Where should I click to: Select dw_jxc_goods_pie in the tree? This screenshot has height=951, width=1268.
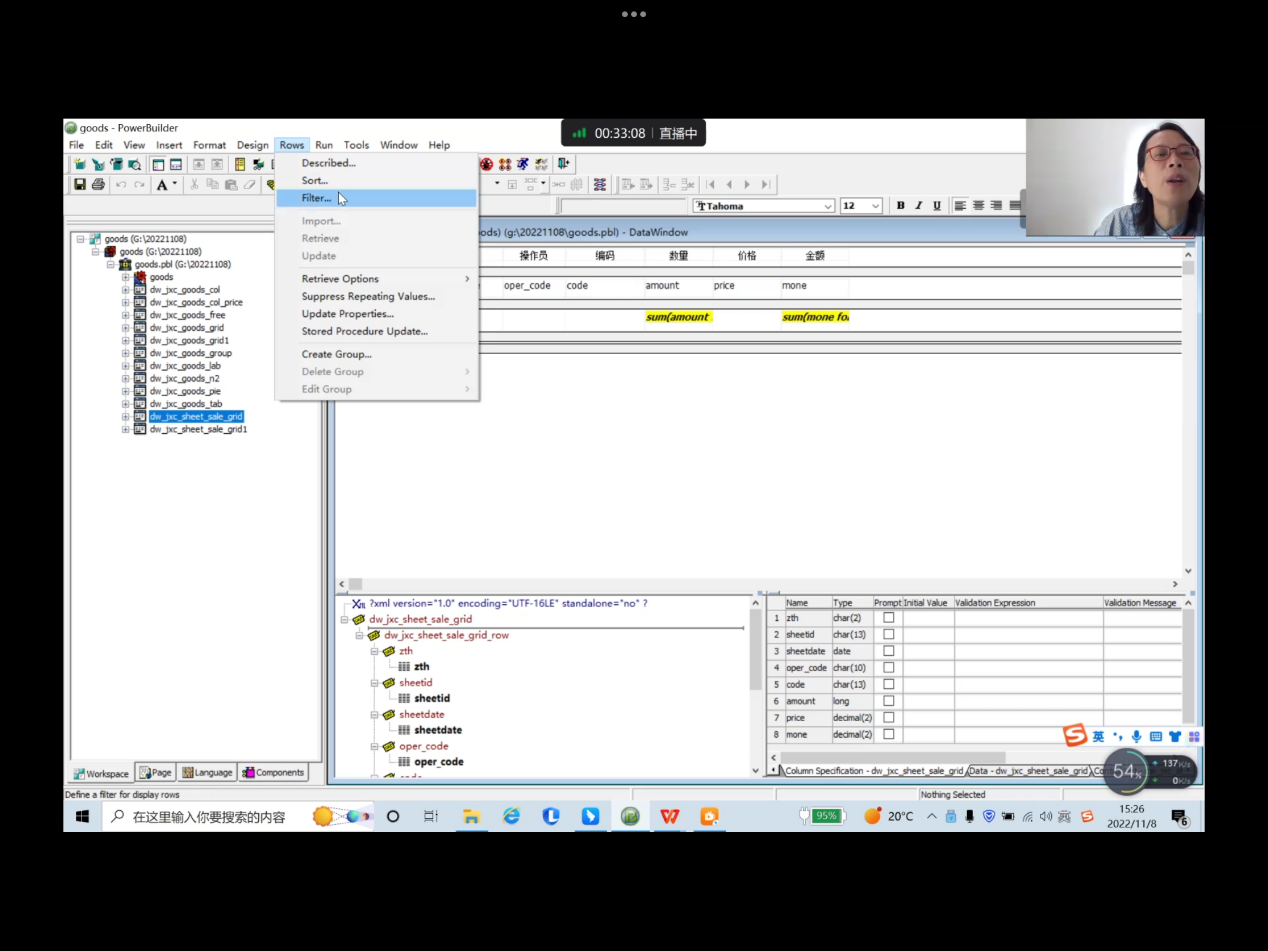(185, 391)
